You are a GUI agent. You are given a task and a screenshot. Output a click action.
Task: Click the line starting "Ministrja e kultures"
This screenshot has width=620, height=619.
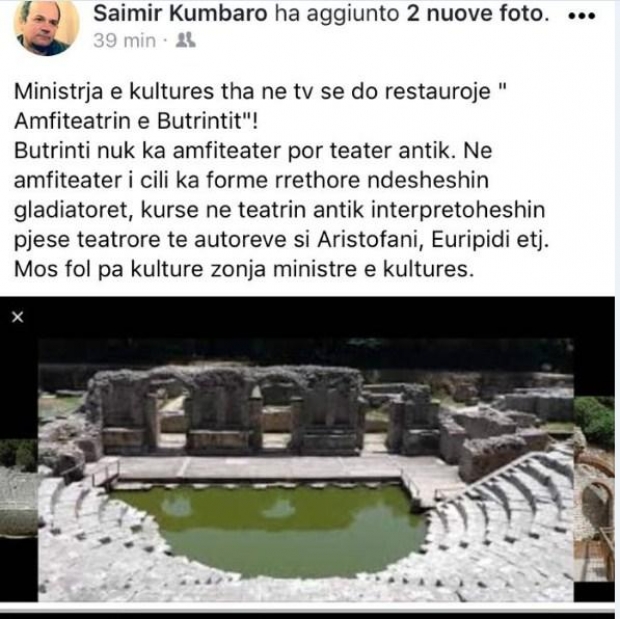[260, 92]
